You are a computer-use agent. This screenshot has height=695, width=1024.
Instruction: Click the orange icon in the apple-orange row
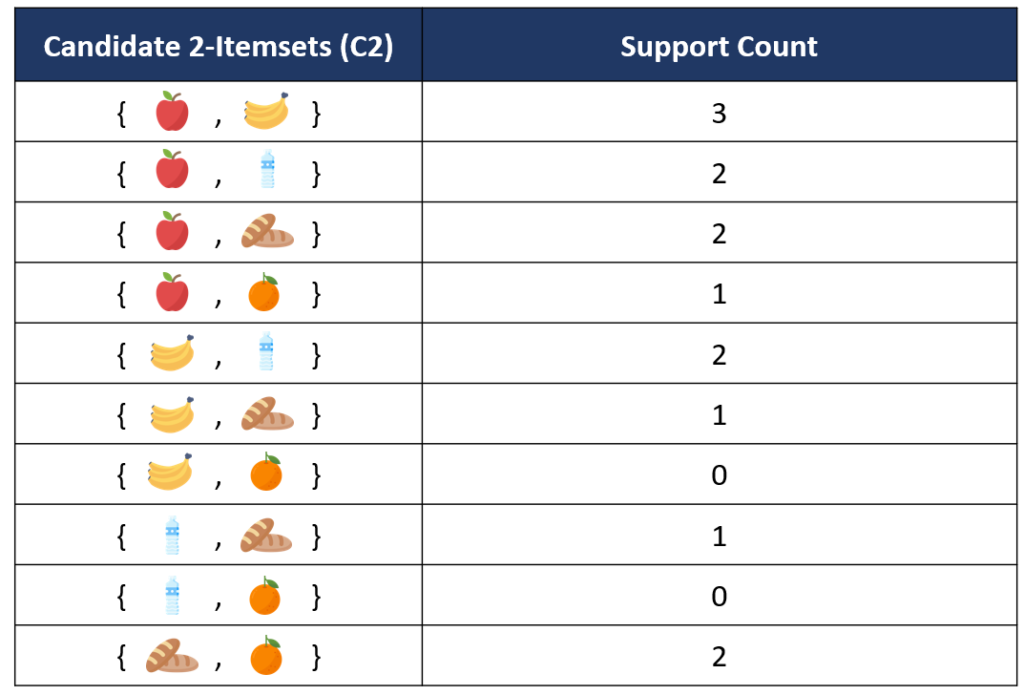[265, 294]
